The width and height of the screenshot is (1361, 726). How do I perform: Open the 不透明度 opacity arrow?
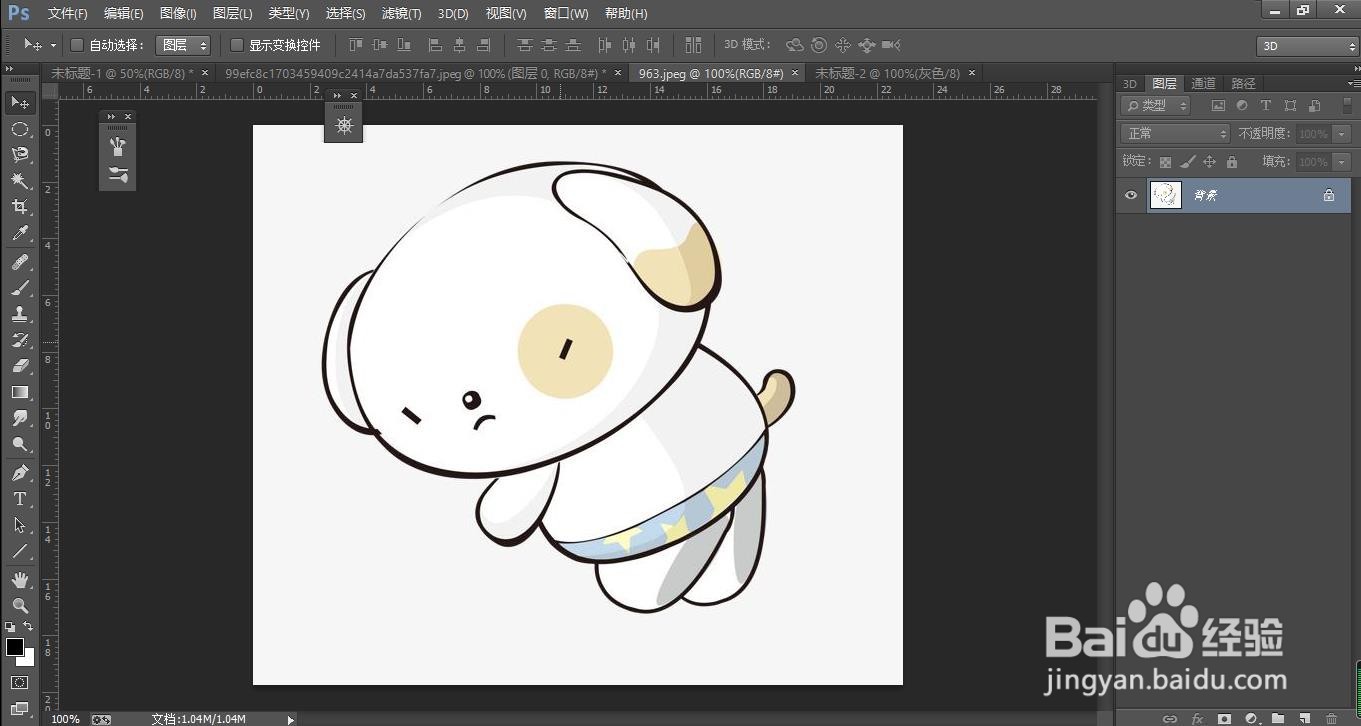tap(1341, 133)
